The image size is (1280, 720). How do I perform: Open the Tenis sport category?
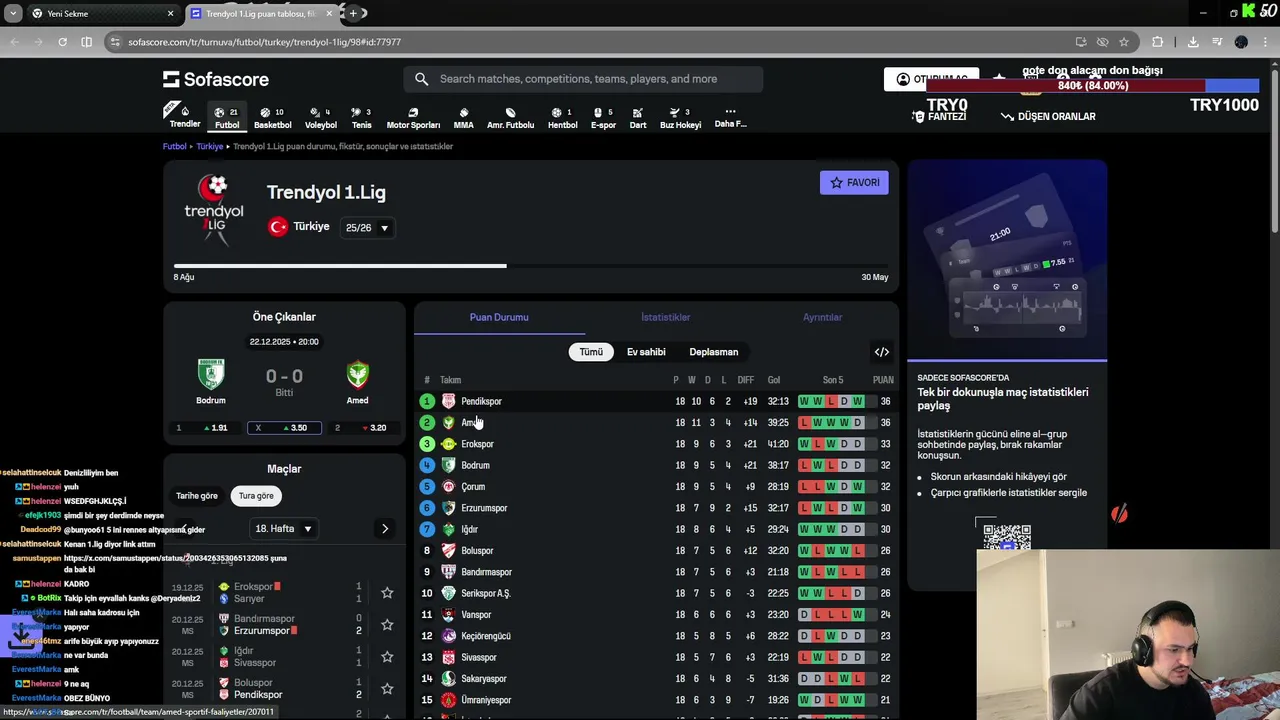pos(361,117)
